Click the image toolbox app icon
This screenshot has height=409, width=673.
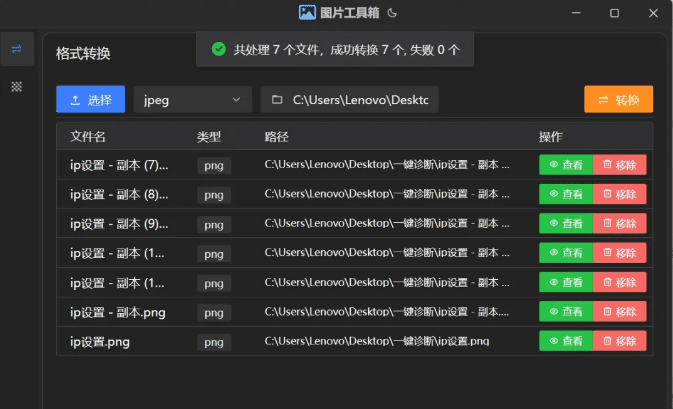click(307, 13)
